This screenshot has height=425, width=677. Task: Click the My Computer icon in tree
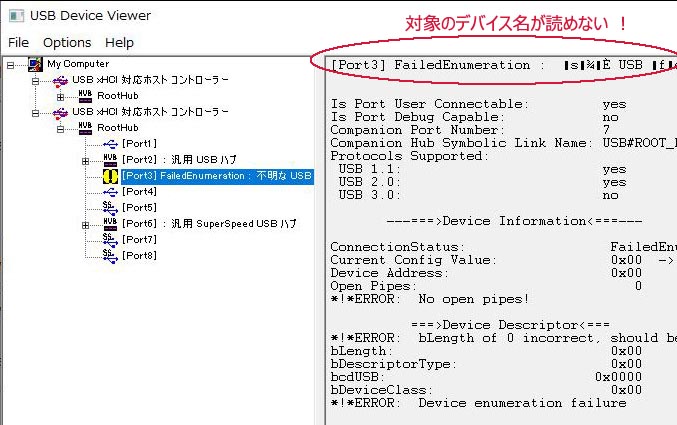pos(35,64)
